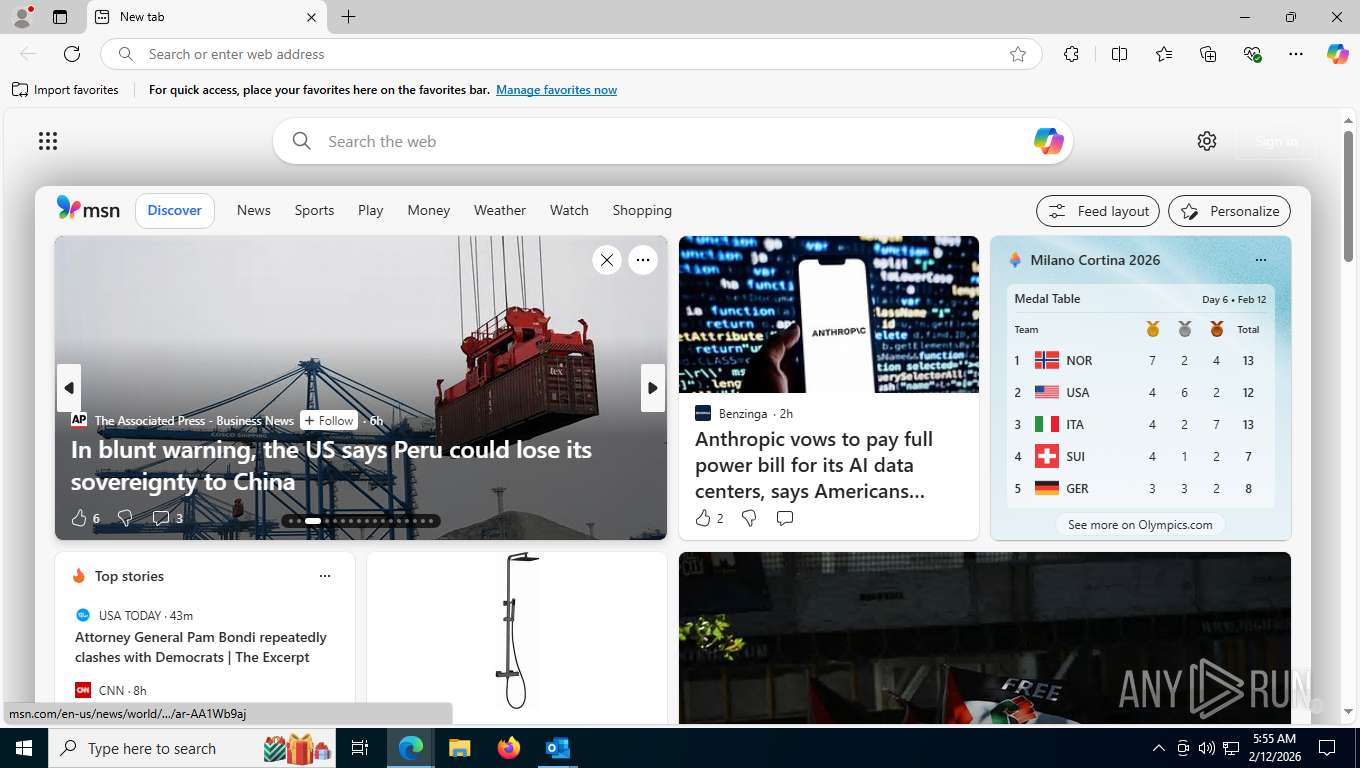1360x768 pixels.
Task: Go to next carousel slide
Action: [653, 388]
